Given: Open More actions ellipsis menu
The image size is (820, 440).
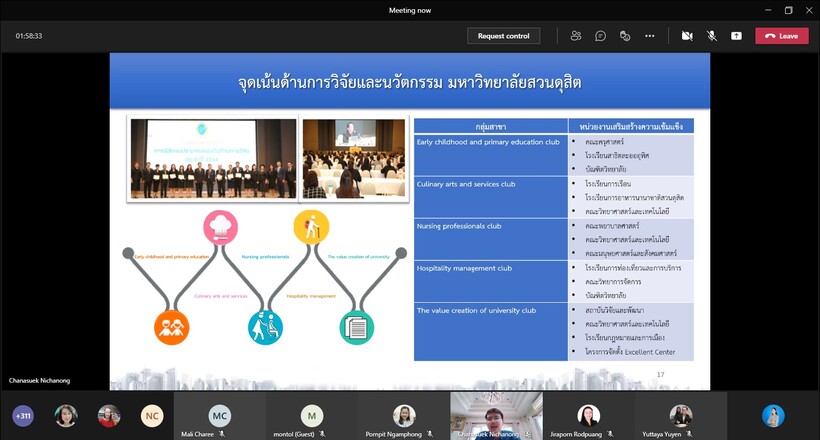Looking at the screenshot, I should (649, 36).
